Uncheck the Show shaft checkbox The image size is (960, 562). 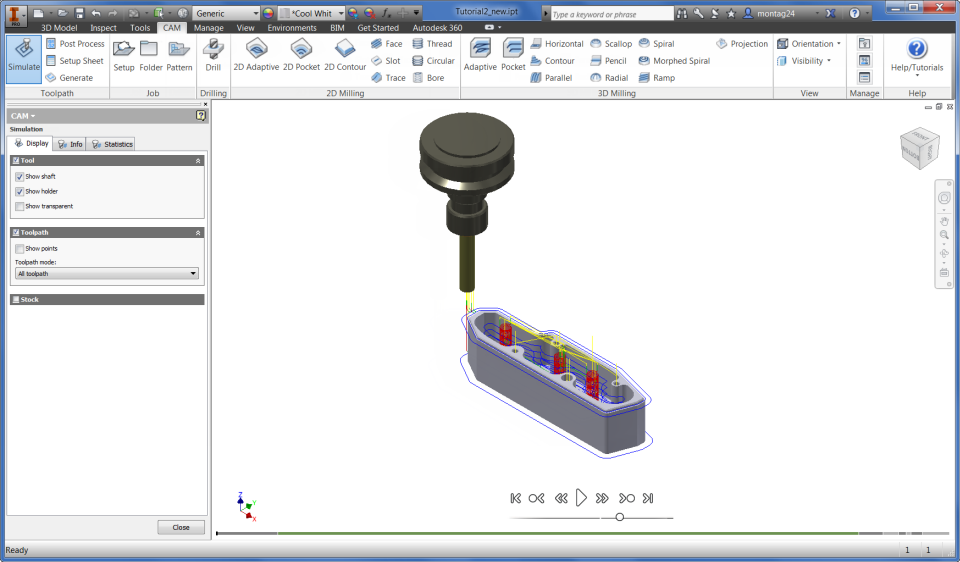(20, 176)
